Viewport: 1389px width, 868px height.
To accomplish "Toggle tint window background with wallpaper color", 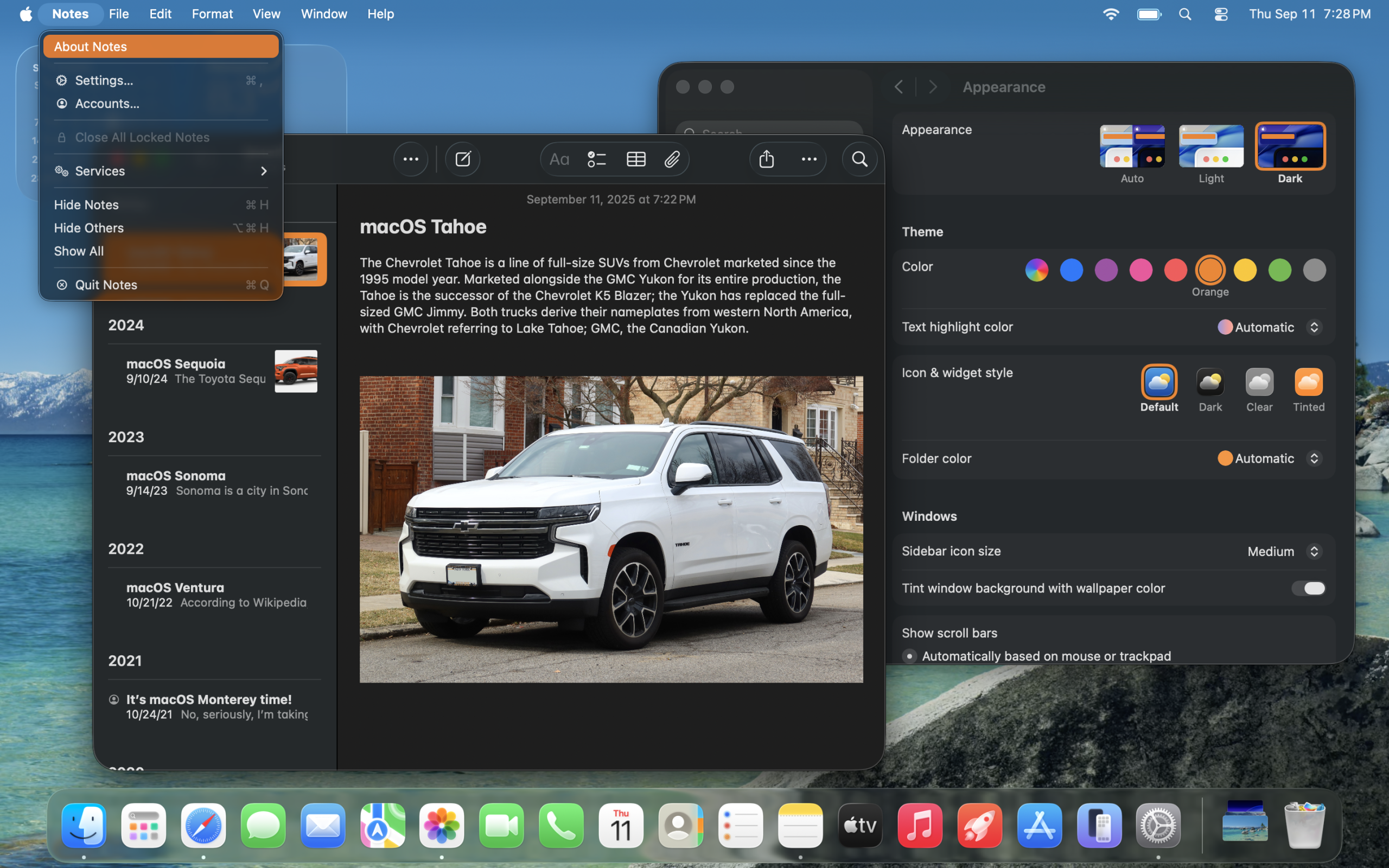I will (1308, 588).
